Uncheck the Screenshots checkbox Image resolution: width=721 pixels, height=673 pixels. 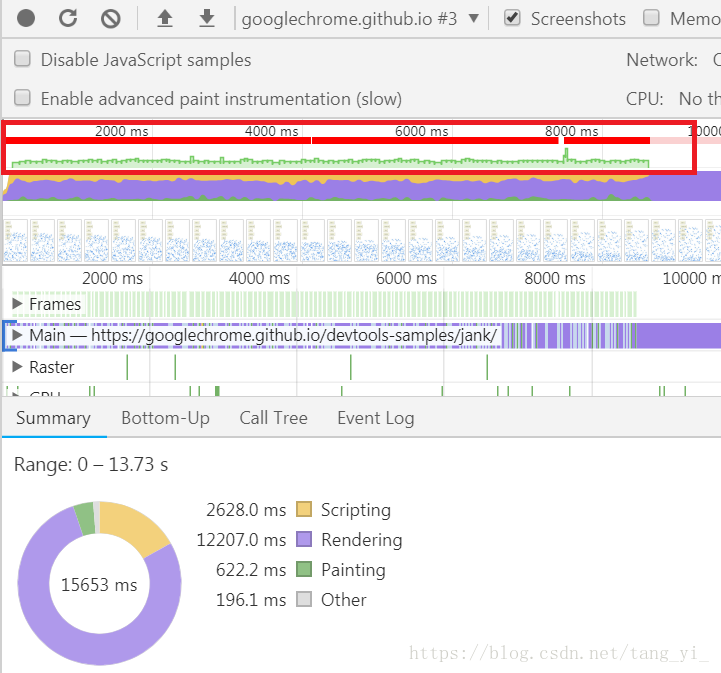click(x=512, y=18)
